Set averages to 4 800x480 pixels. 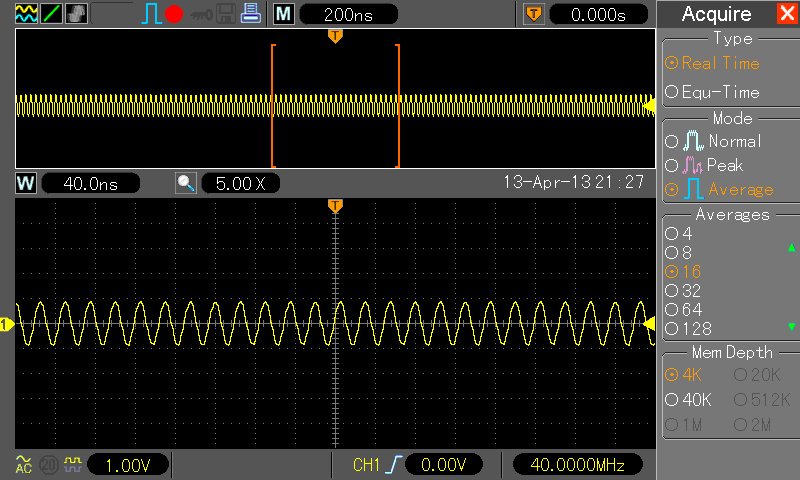679,234
